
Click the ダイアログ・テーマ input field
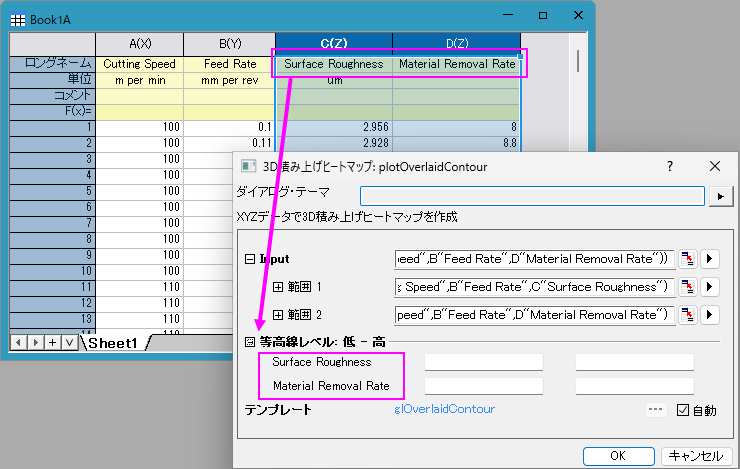(x=532, y=196)
